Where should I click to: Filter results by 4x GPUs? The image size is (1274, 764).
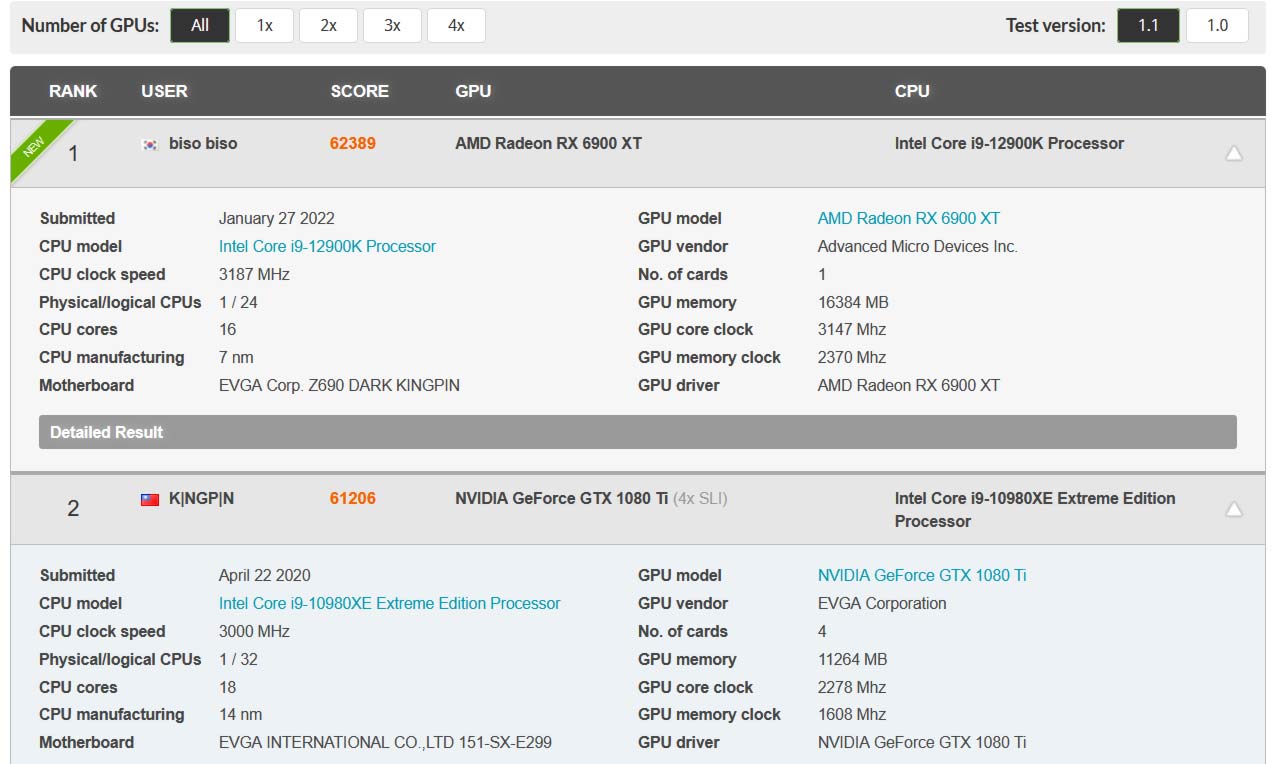tap(456, 26)
